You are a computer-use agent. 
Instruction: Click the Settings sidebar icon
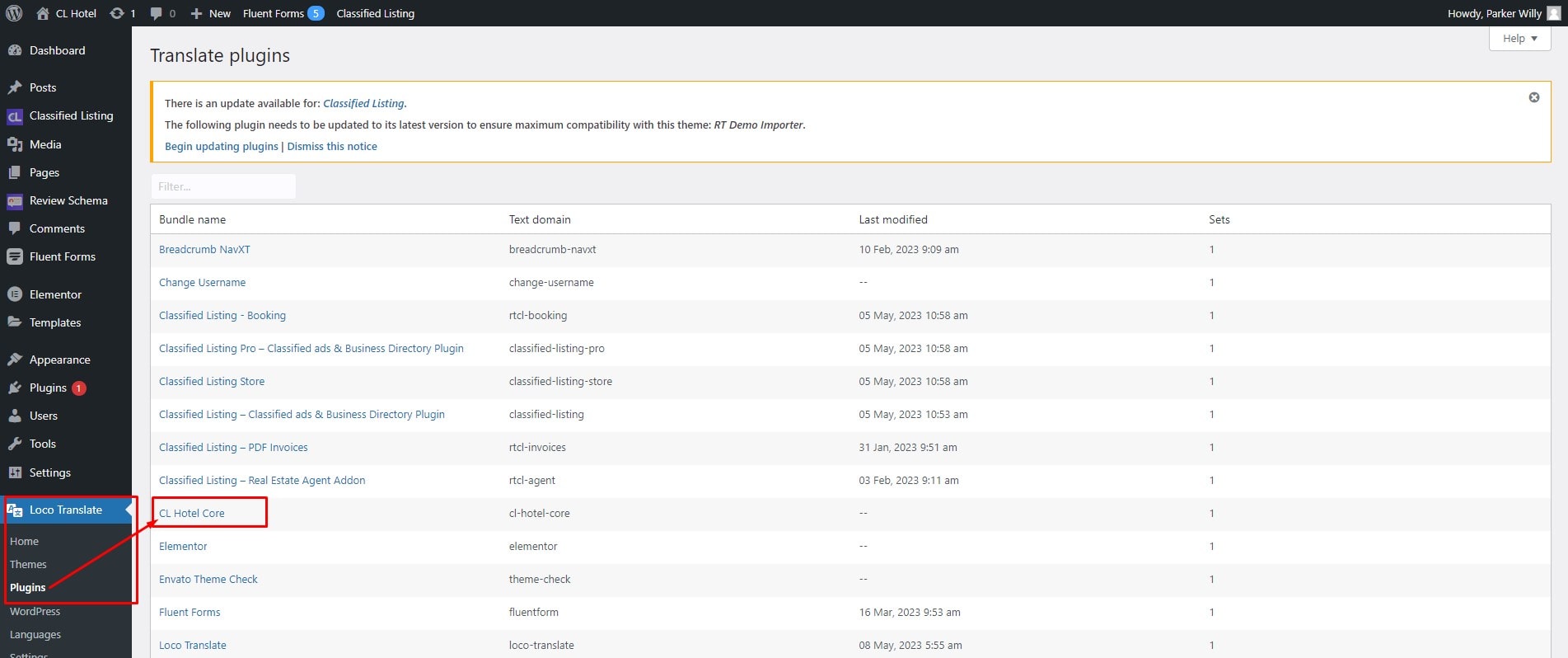point(14,472)
